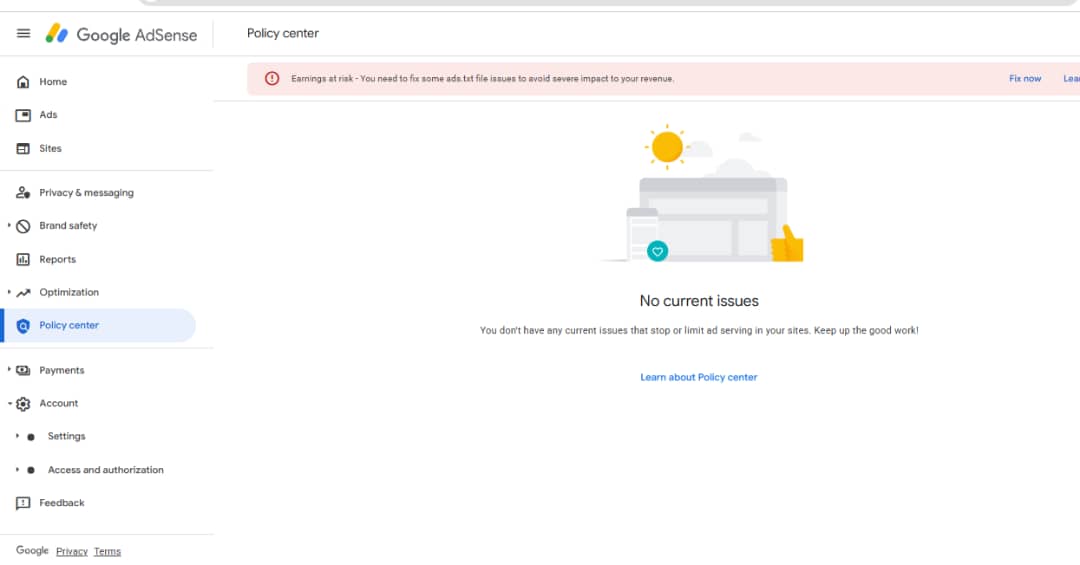1080x565 pixels.
Task: Click the bullet dot beside Access and authorization
Action: (x=31, y=470)
